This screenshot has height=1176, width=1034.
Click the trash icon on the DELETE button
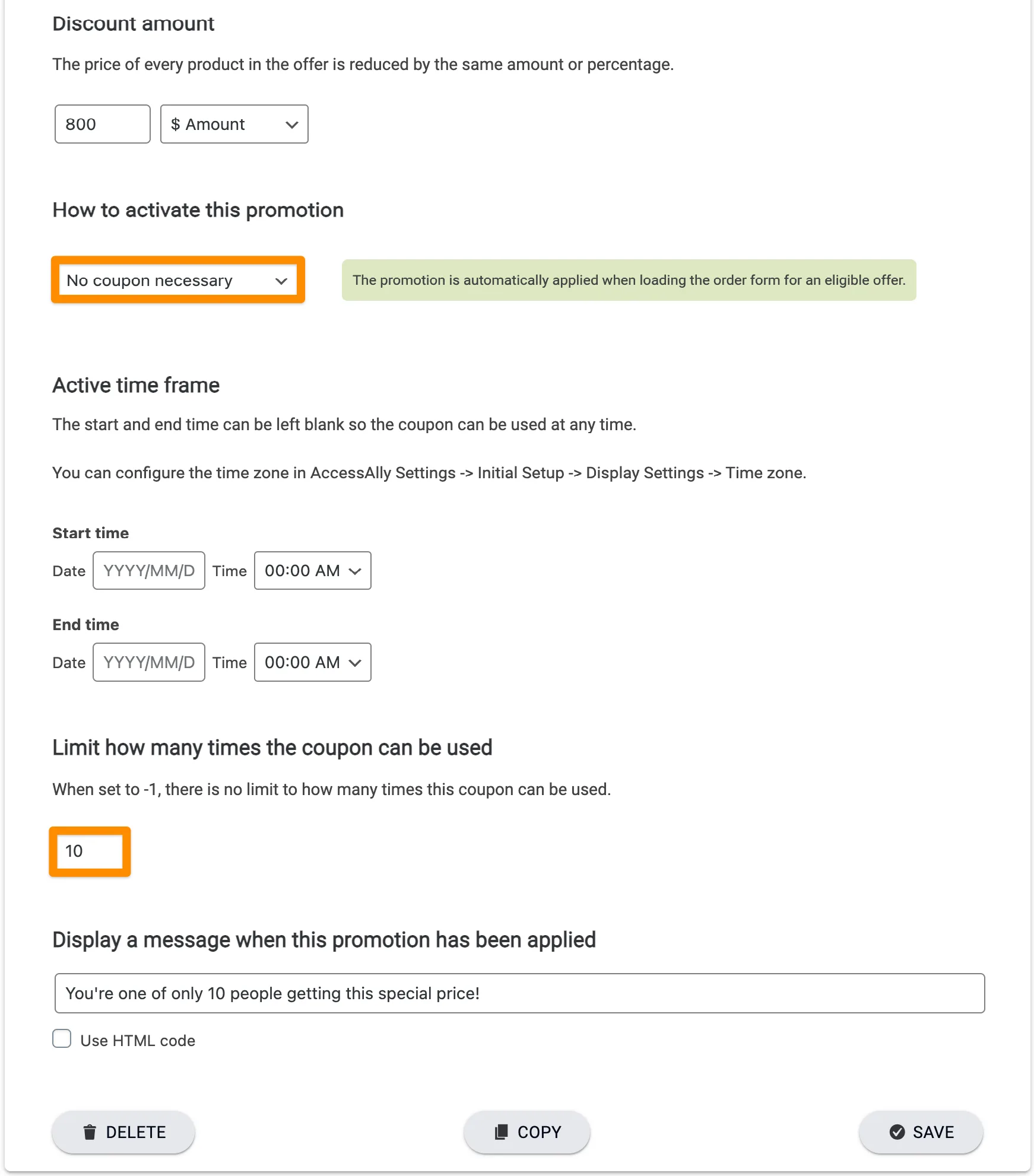(90, 1131)
